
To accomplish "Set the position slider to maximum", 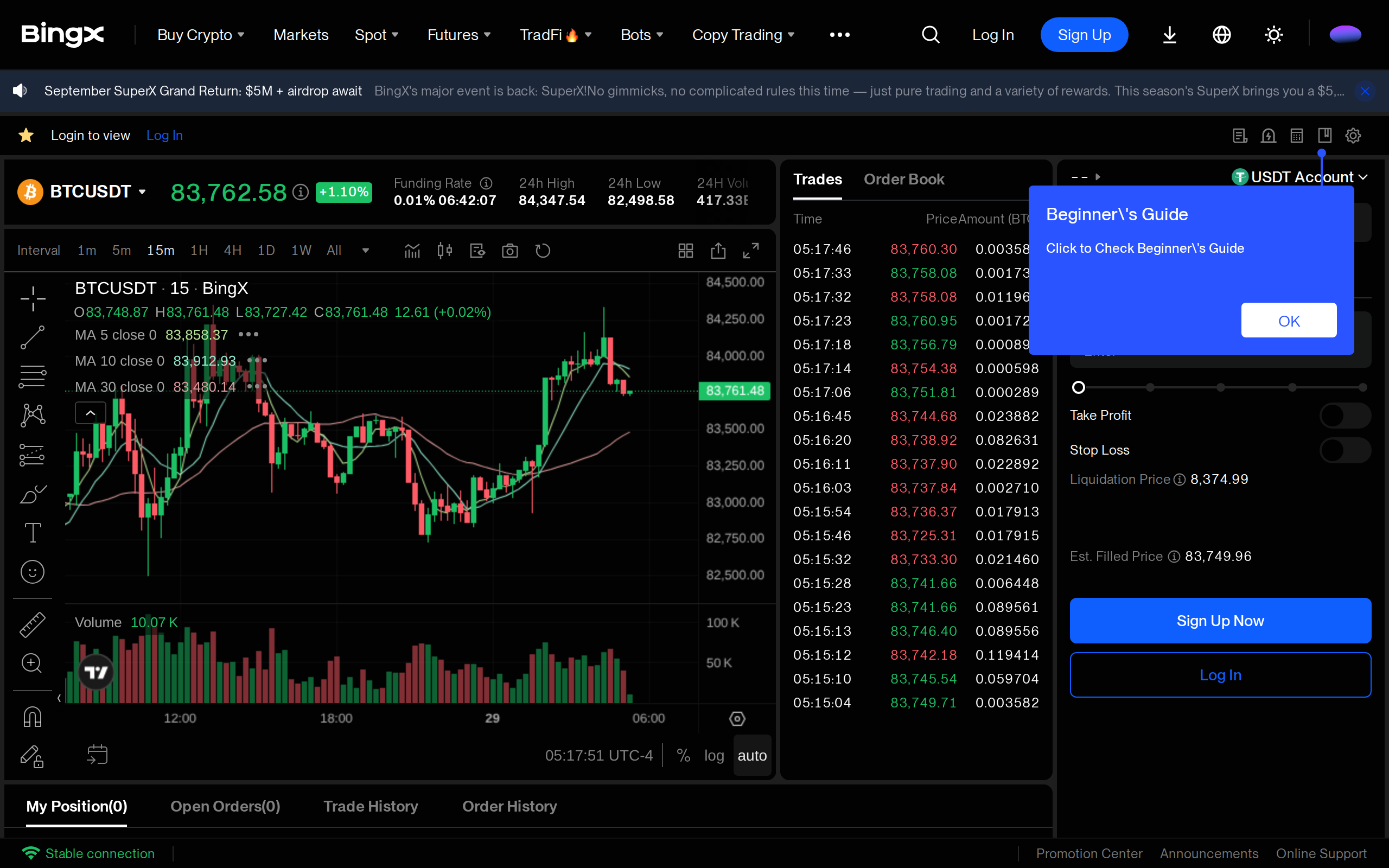I will [x=1363, y=387].
